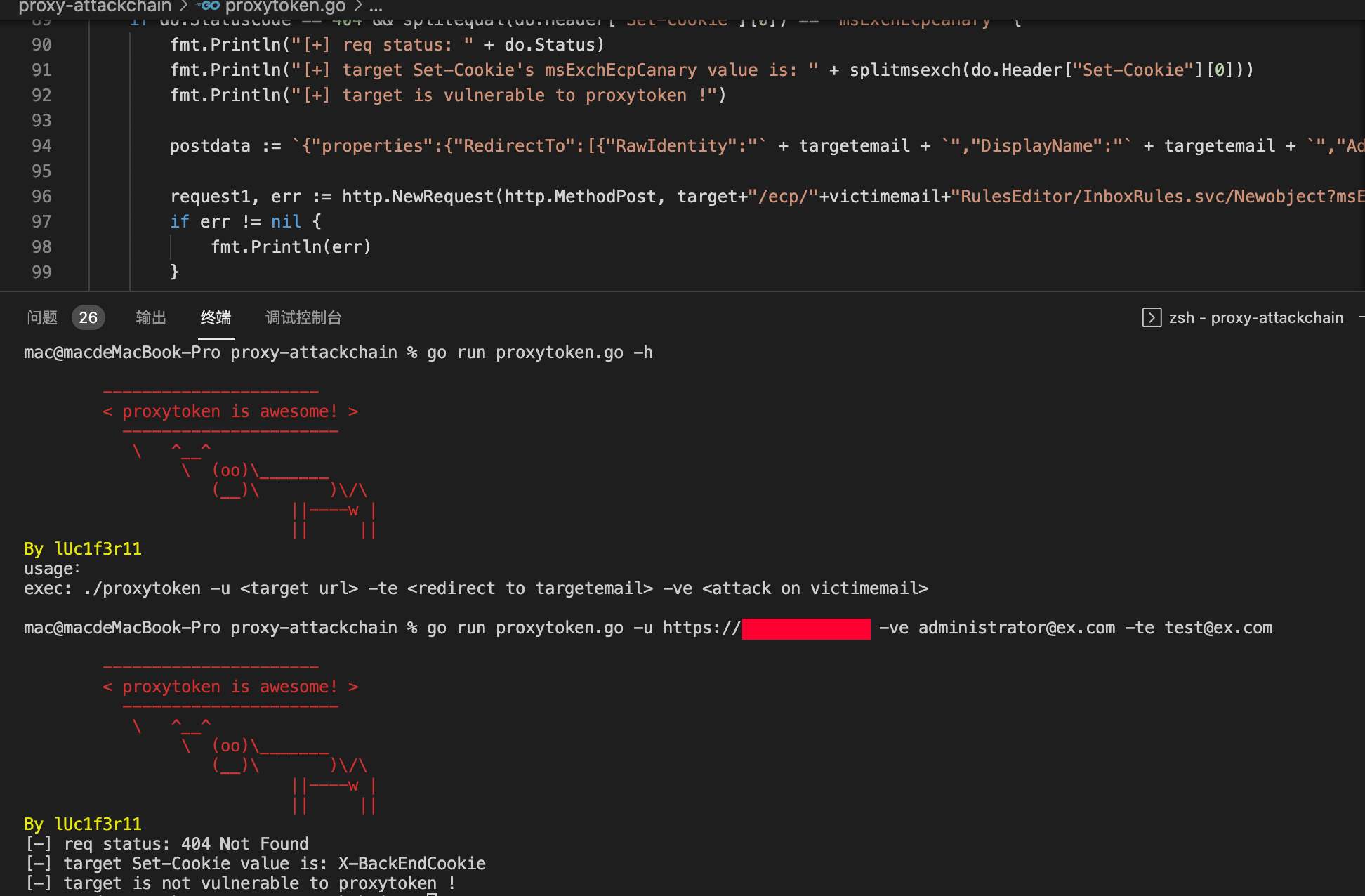Expand the breadcrumb ellipsis symbol segment
The image size is (1365, 896).
[376, 6]
